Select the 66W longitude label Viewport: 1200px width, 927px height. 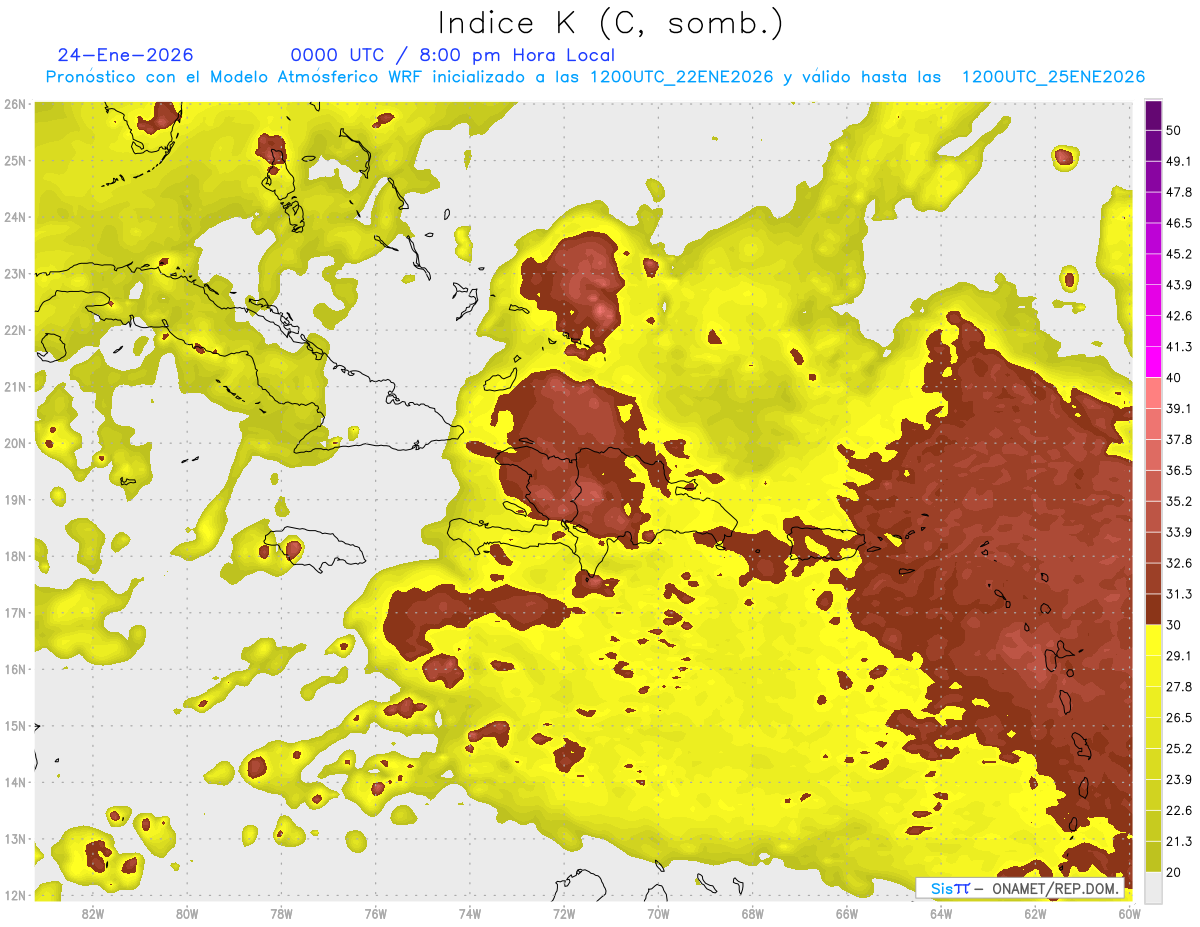847,914
